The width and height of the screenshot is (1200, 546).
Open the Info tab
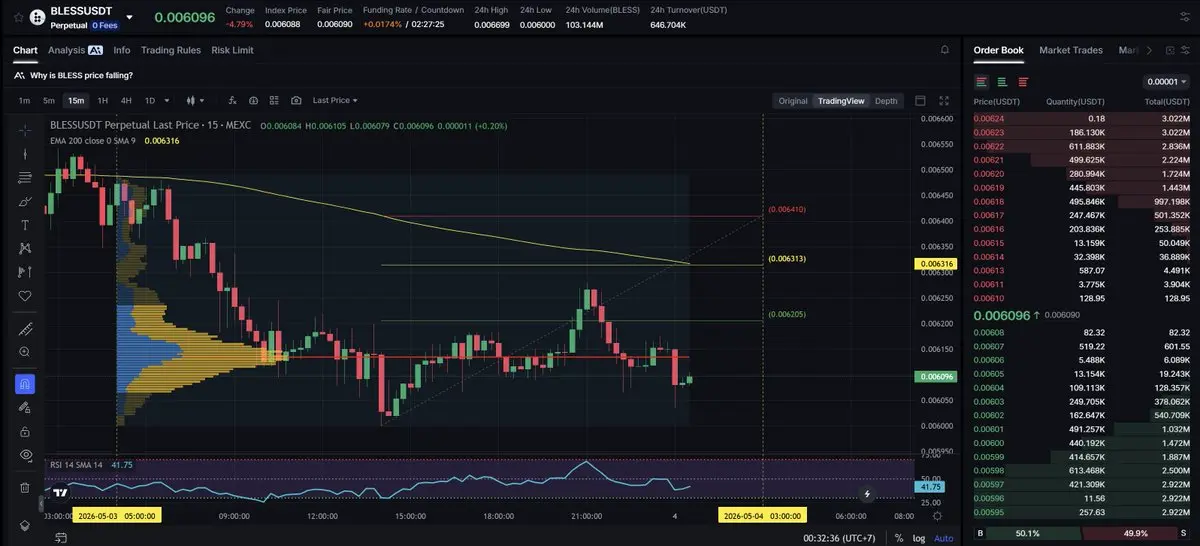pos(122,50)
